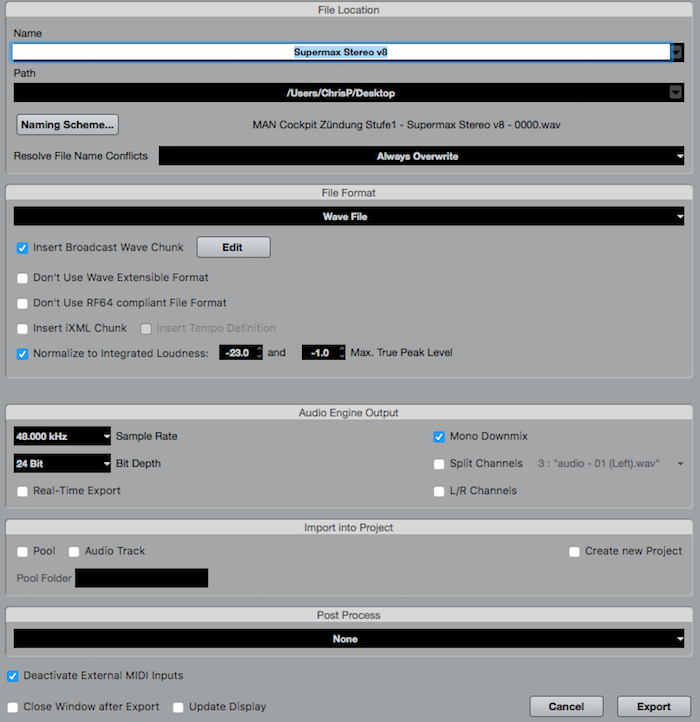Image resolution: width=700 pixels, height=722 pixels.
Task: Click the Export button
Action: pyautogui.click(x=654, y=706)
